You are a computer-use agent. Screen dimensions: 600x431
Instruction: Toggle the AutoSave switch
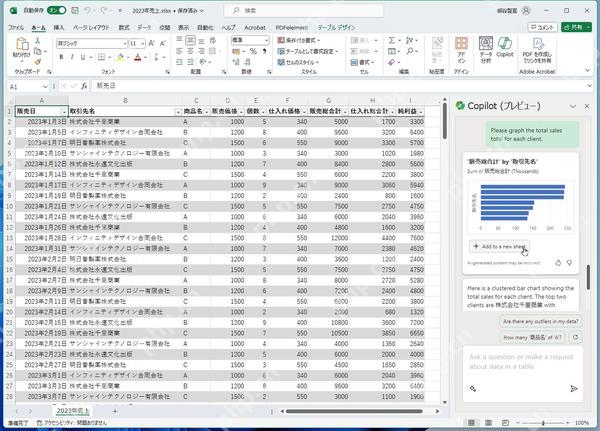[x=56, y=11]
